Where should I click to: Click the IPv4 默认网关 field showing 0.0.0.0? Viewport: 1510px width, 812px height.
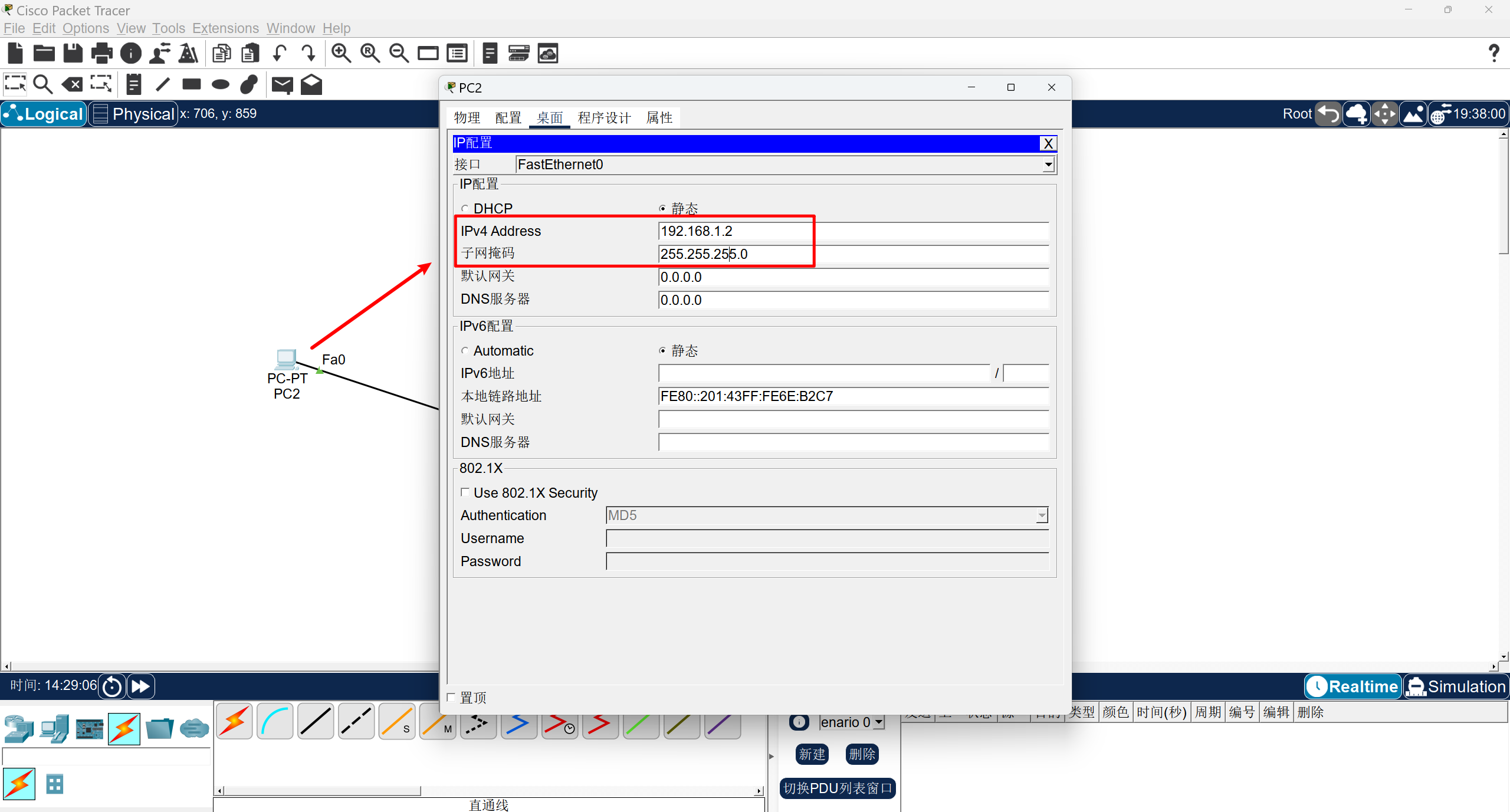point(854,277)
